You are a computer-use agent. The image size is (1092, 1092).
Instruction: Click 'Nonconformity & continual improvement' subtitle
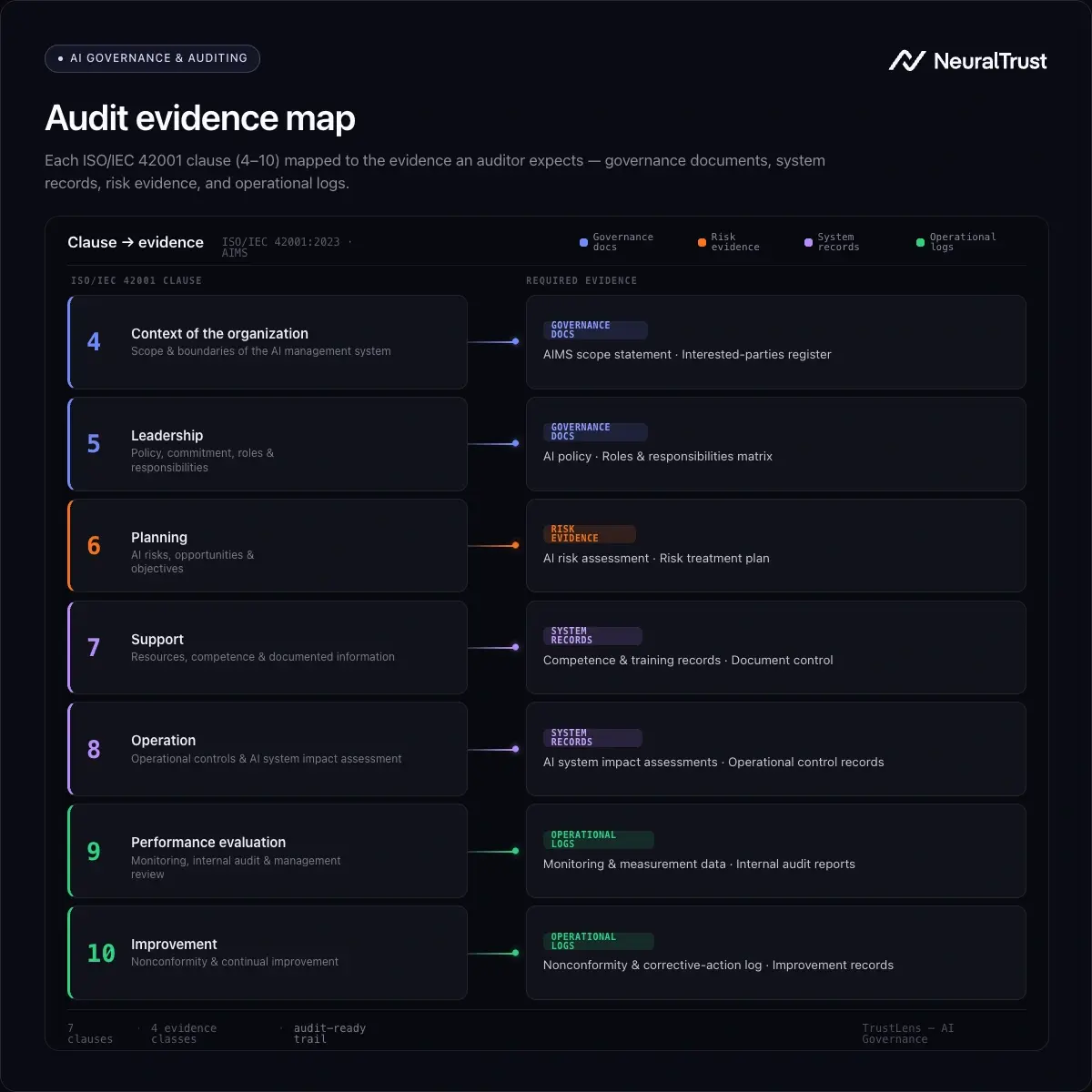pos(235,962)
